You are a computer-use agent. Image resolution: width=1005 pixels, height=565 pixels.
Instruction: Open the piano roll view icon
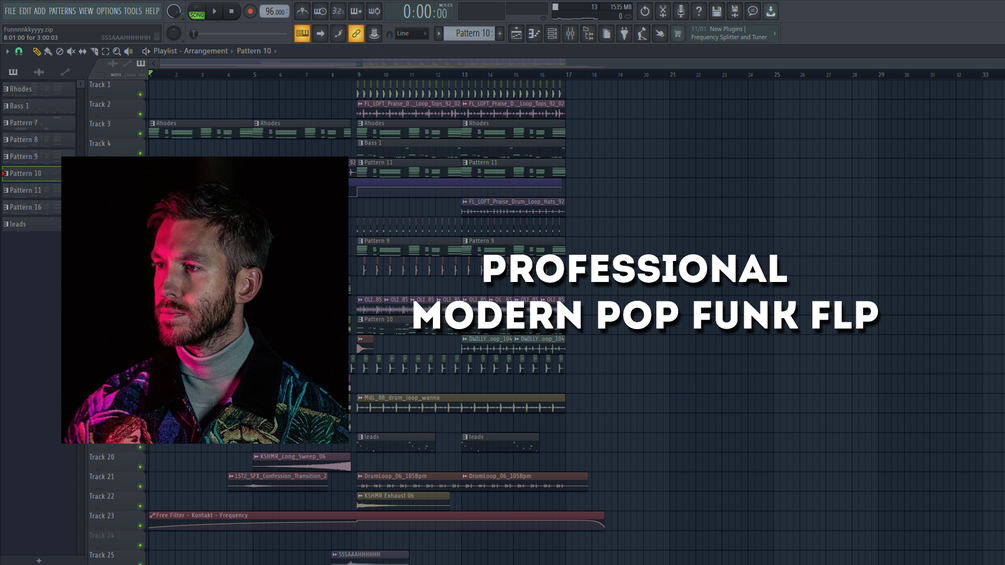534,33
